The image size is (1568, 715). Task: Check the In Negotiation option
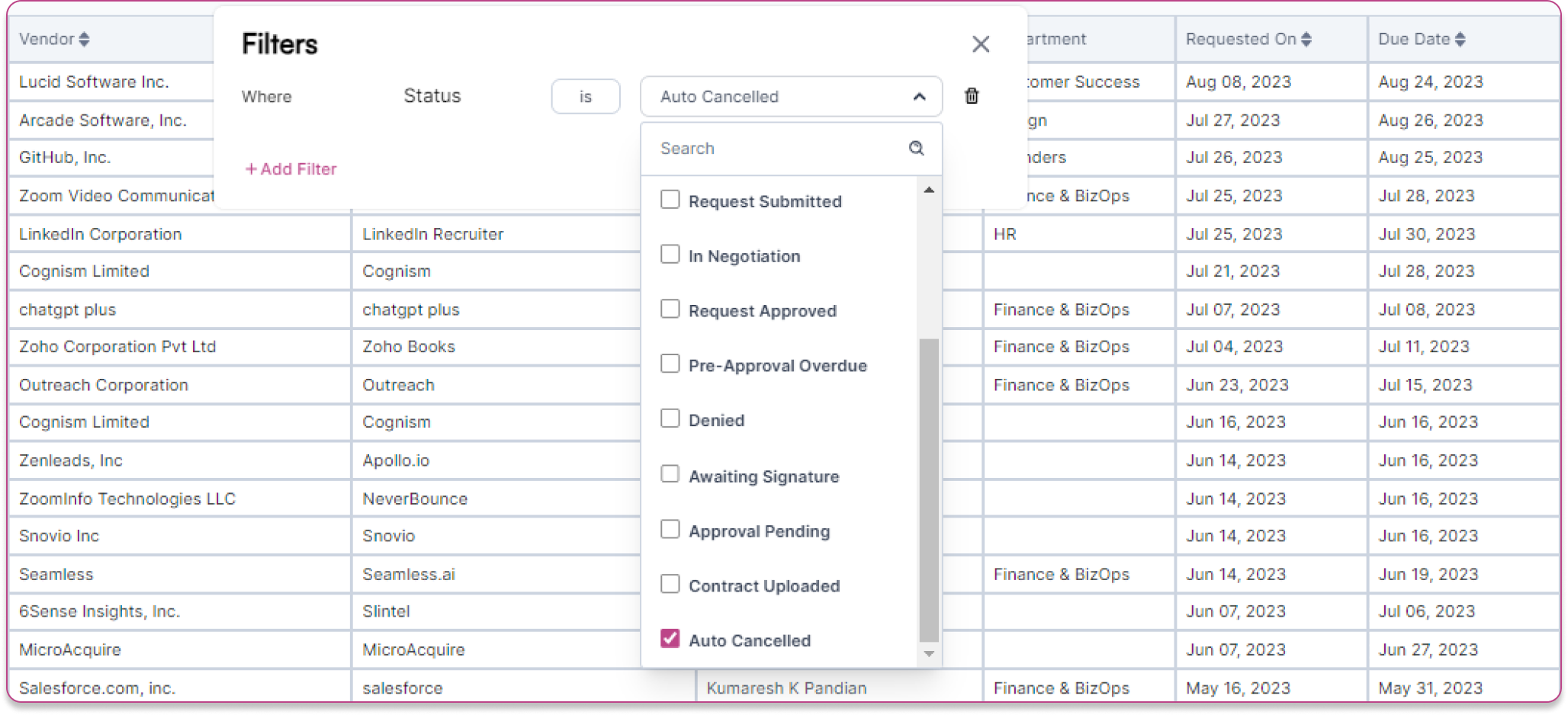coord(670,255)
